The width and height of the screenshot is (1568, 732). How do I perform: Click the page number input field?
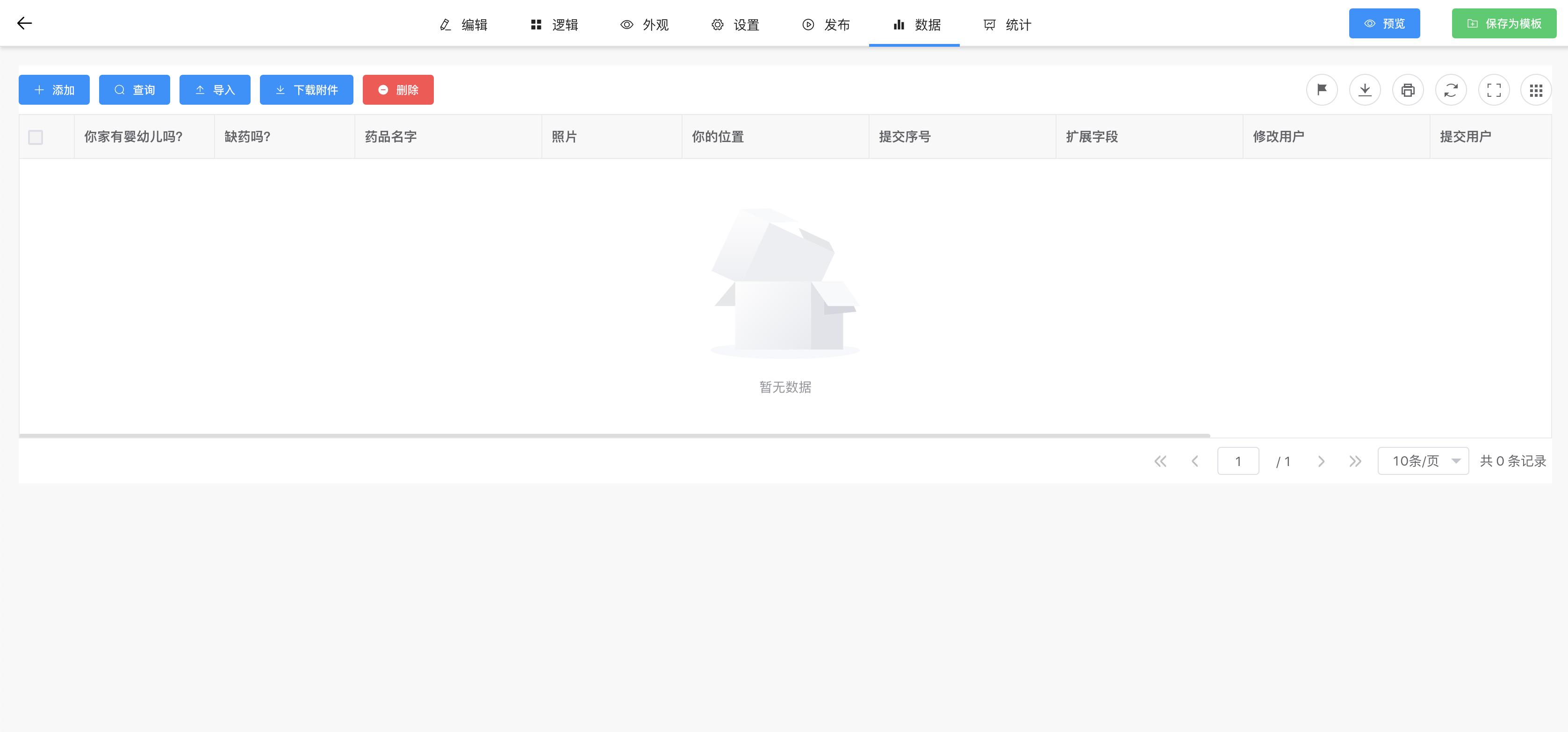(x=1238, y=460)
